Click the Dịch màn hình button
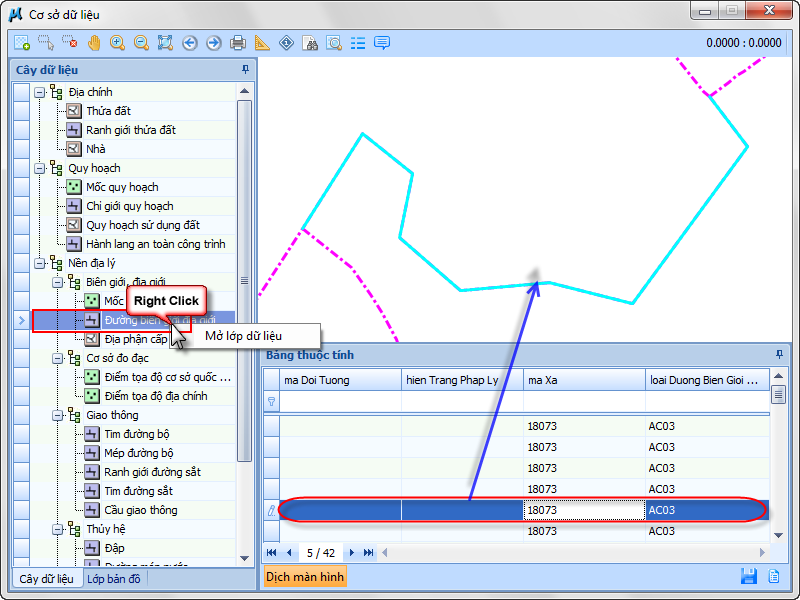The image size is (800, 600). [305, 577]
